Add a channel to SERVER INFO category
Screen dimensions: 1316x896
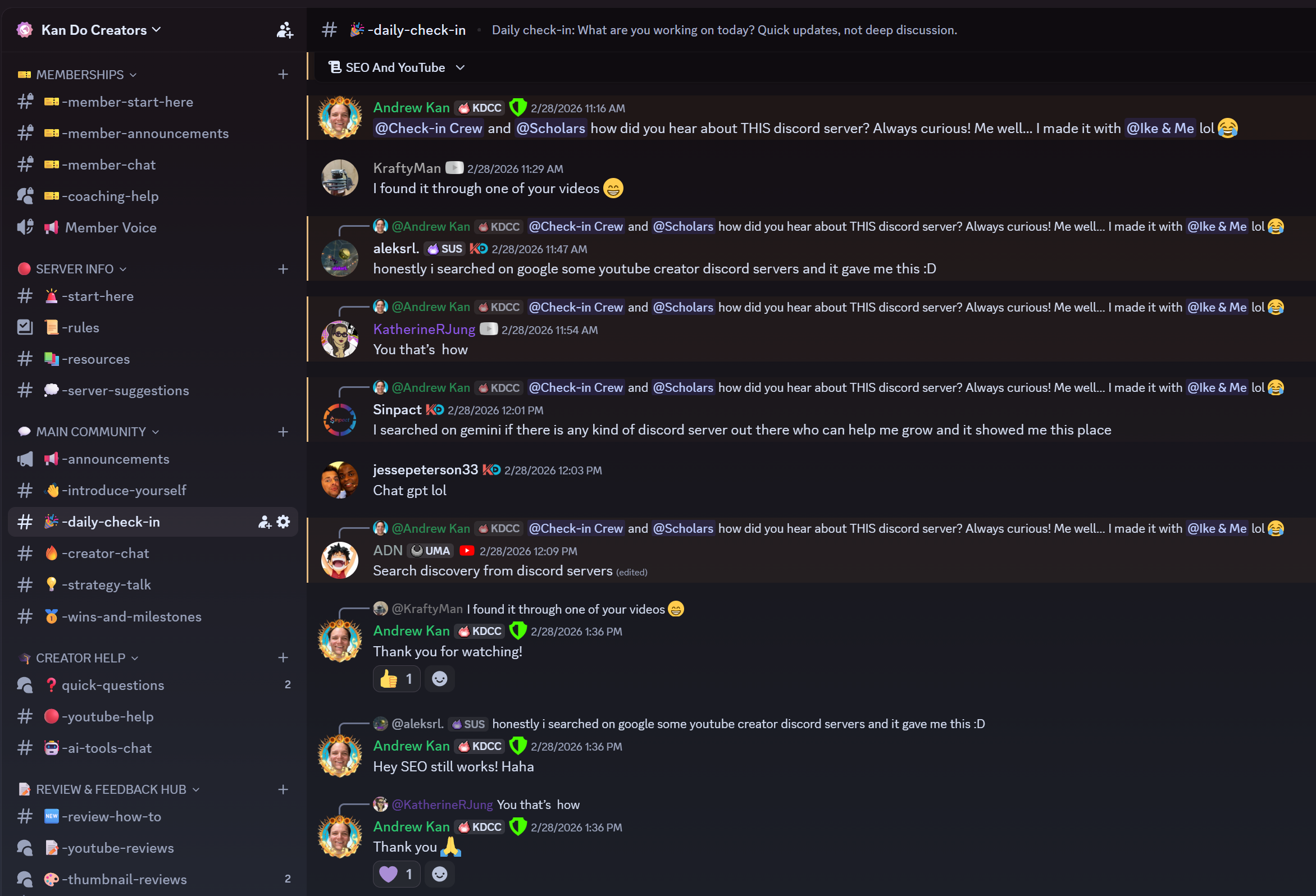pos(283,269)
